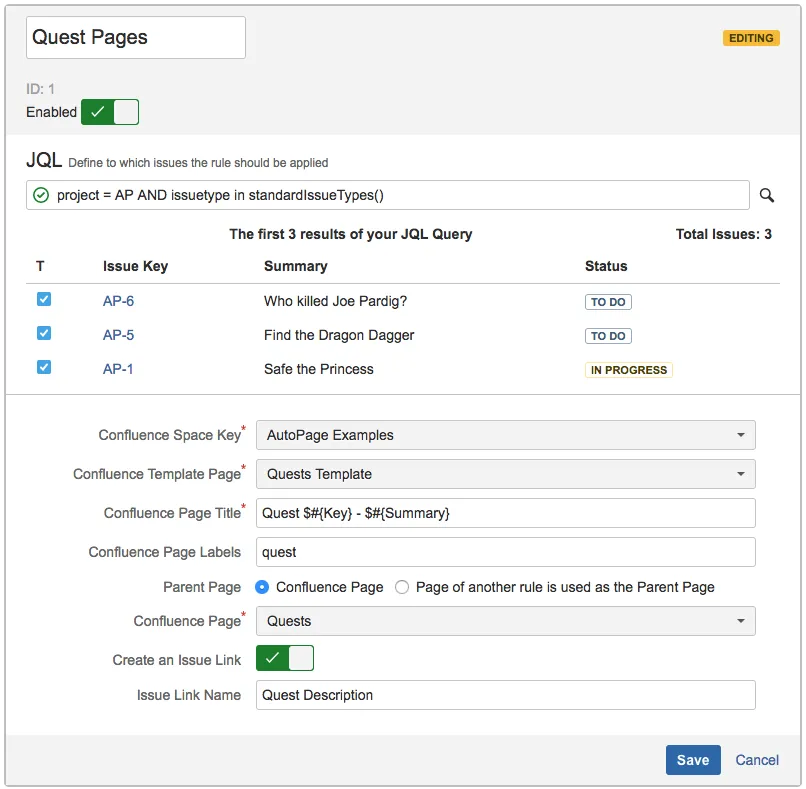Uncheck the AP-5 issue checkbox
Image resolution: width=806 pixels, height=789 pixels.
[44, 333]
